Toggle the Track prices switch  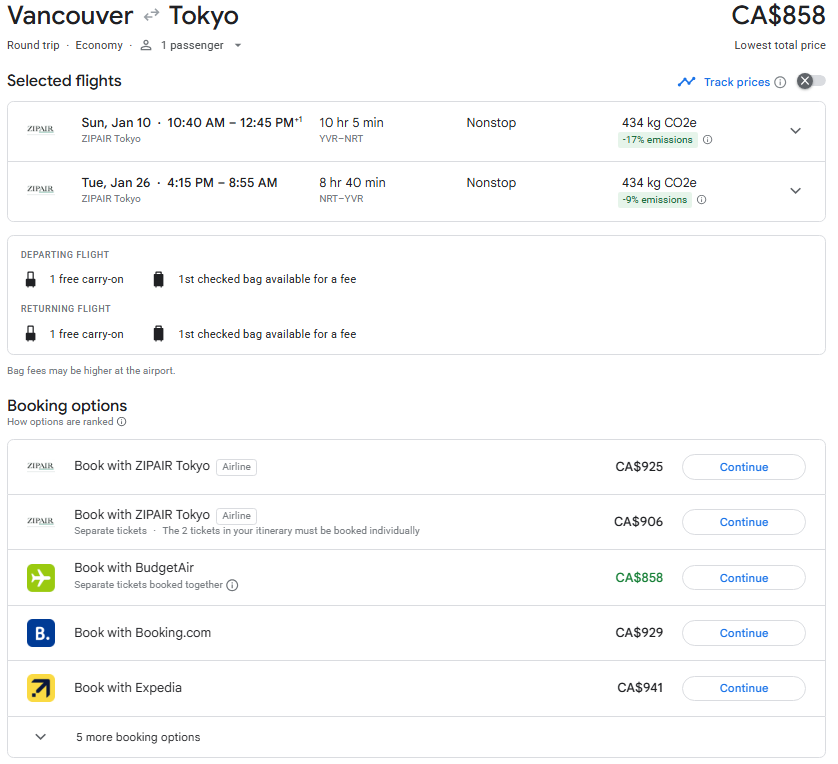[x=811, y=81]
